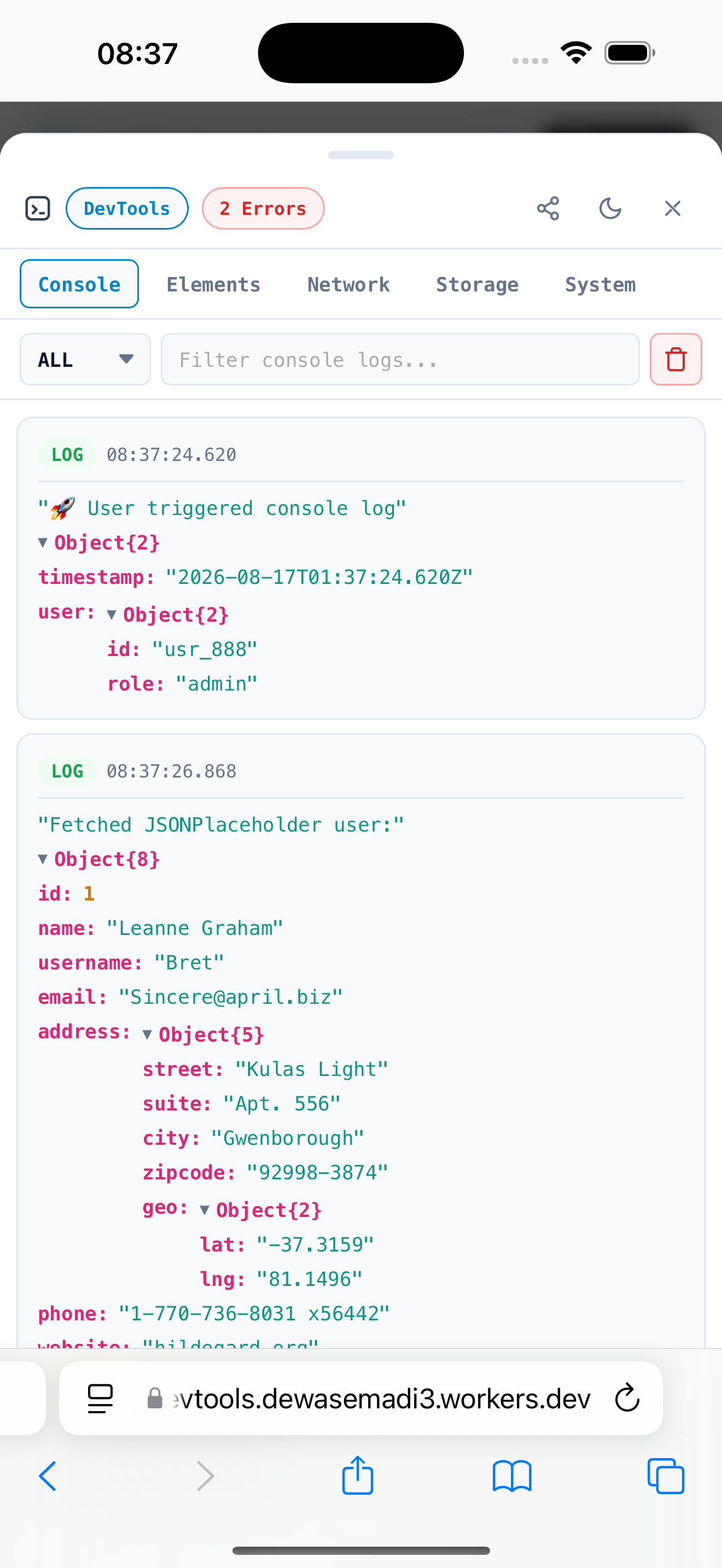Focus the Filter console logs field
Screen dimensions: 722x1568
tap(400, 359)
